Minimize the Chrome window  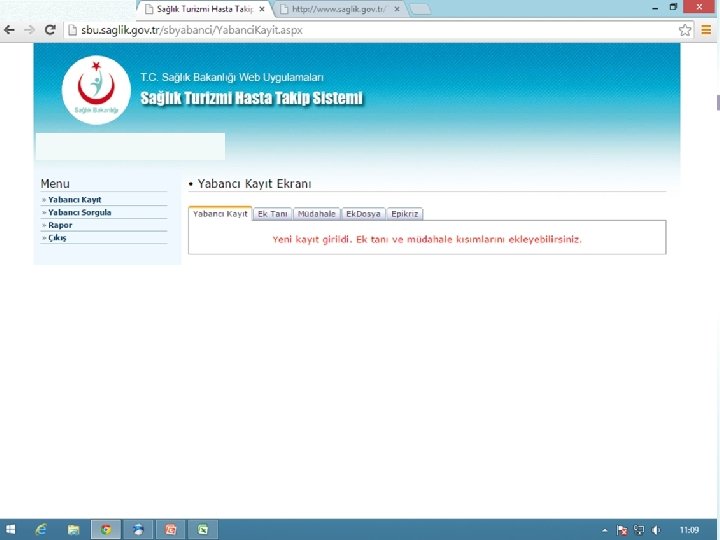[x=655, y=8]
